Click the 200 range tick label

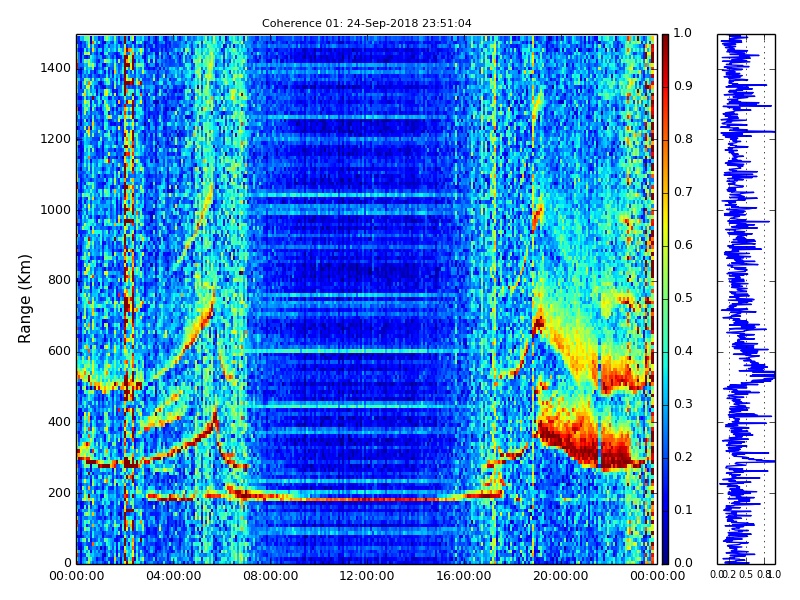tap(59, 493)
